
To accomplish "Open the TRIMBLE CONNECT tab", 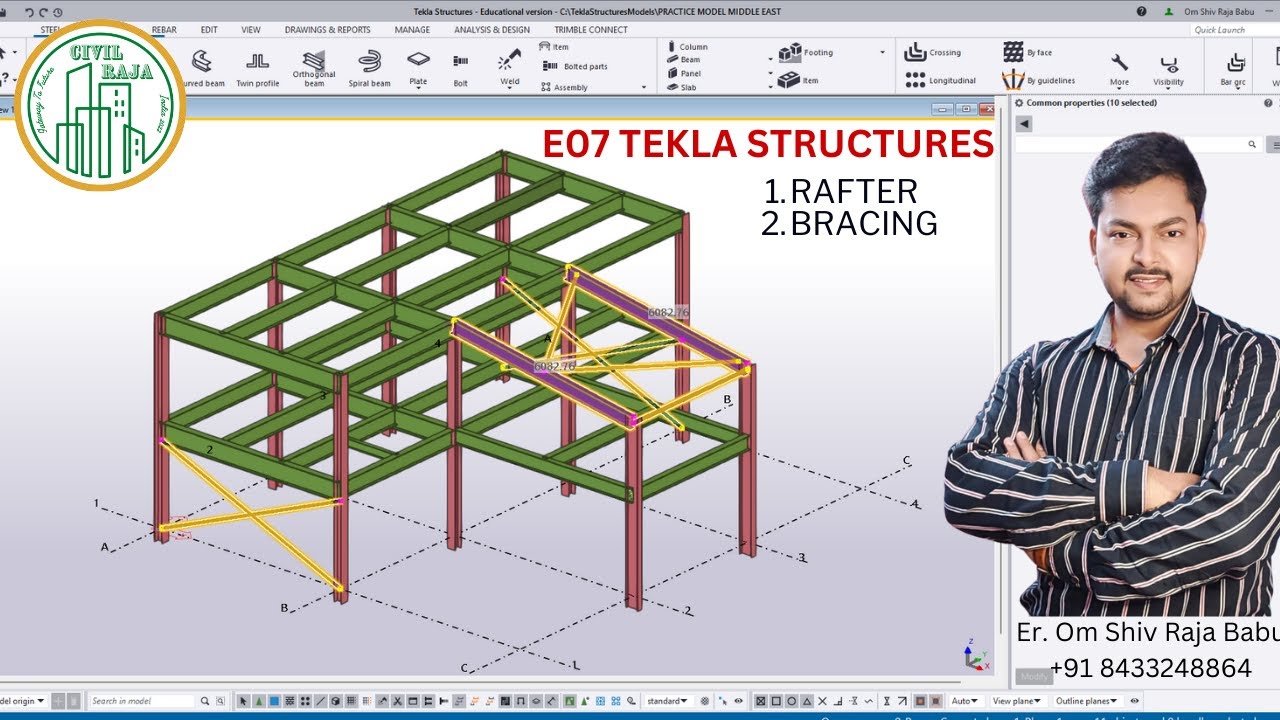I will [x=591, y=30].
